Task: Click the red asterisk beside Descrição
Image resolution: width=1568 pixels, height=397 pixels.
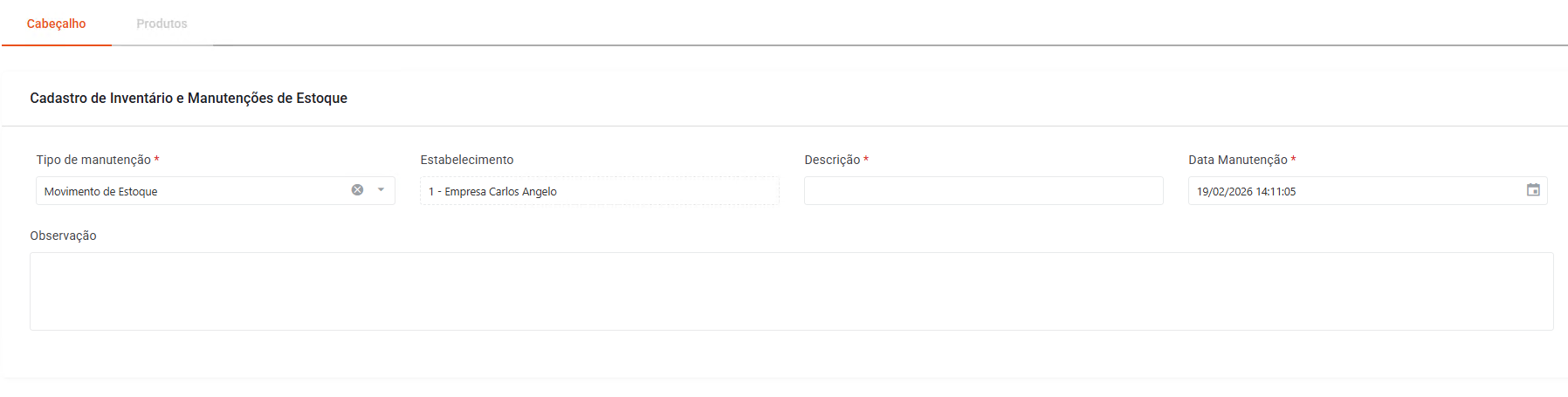Action: coord(866,160)
